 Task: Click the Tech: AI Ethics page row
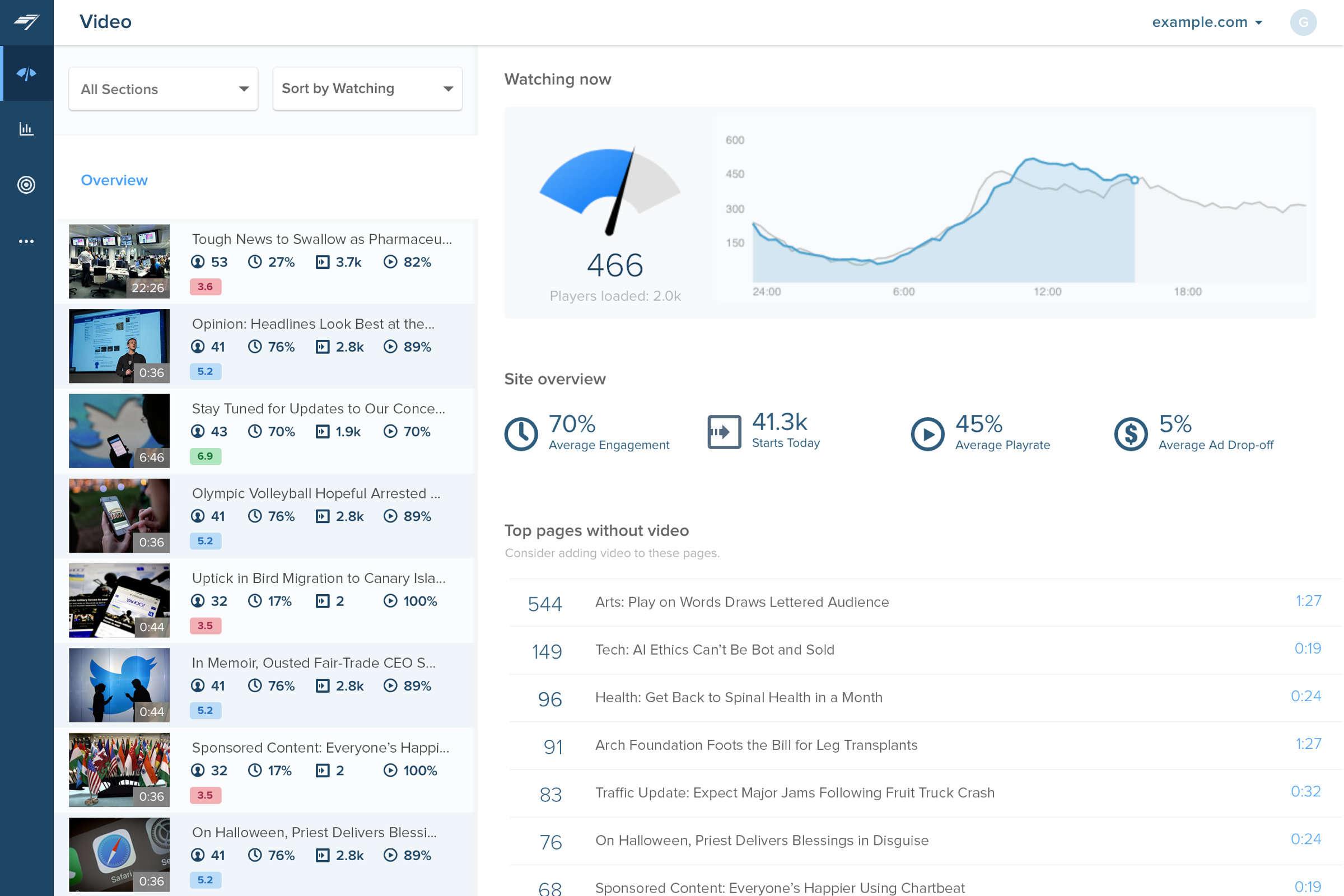pos(715,650)
